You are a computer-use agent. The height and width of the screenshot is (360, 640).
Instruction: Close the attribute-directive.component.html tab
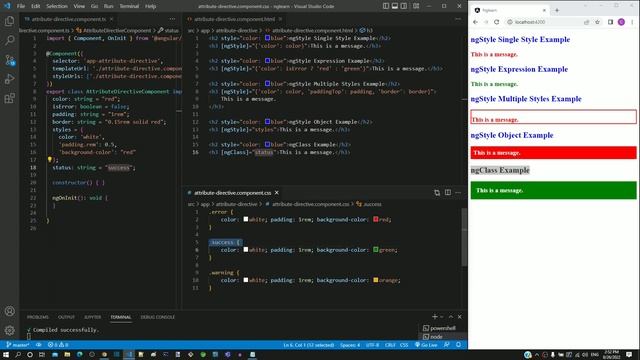tap(280, 19)
